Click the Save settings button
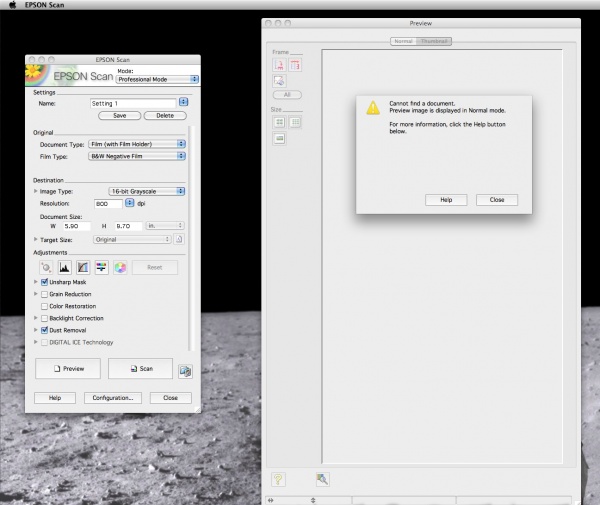600x505 pixels. [119, 116]
